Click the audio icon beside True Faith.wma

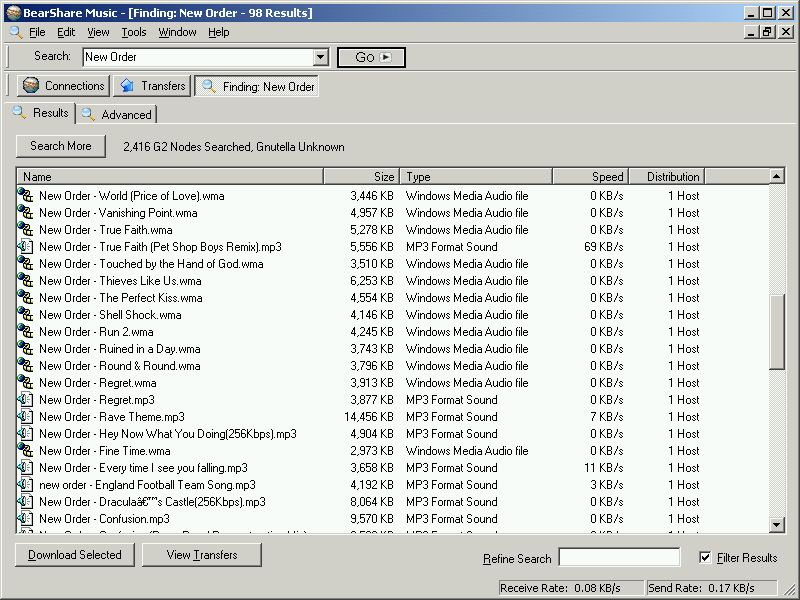23,229
